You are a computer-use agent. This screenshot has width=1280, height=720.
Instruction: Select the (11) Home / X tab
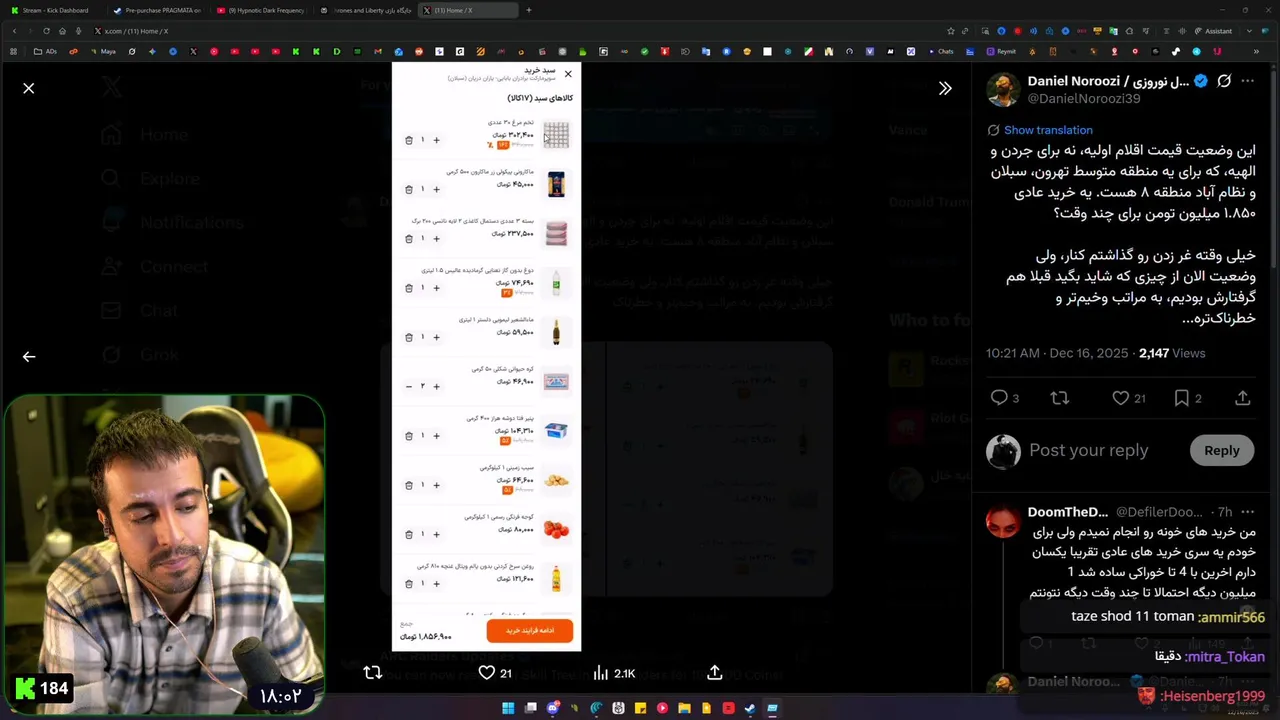pos(468,10)
